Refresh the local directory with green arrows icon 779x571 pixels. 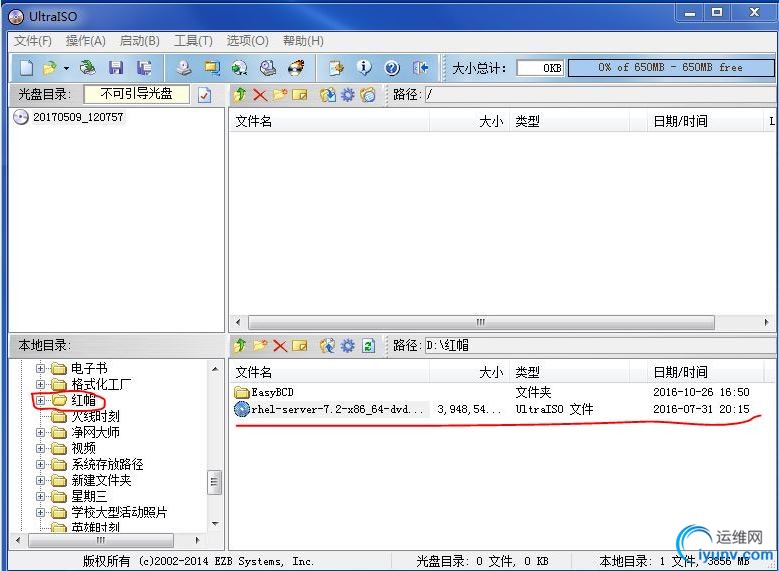pyautogui.click(x=368, y=345)
